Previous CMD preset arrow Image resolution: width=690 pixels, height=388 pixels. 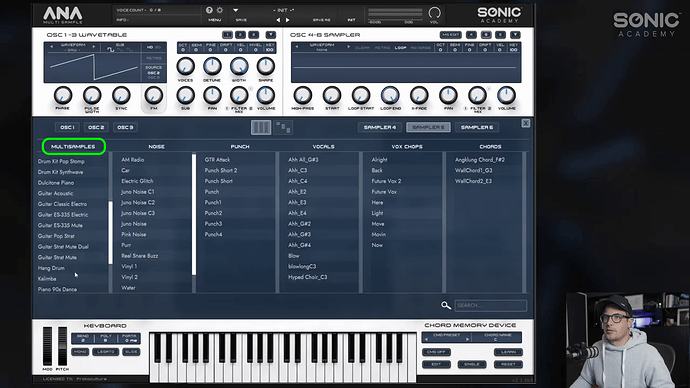426,340
